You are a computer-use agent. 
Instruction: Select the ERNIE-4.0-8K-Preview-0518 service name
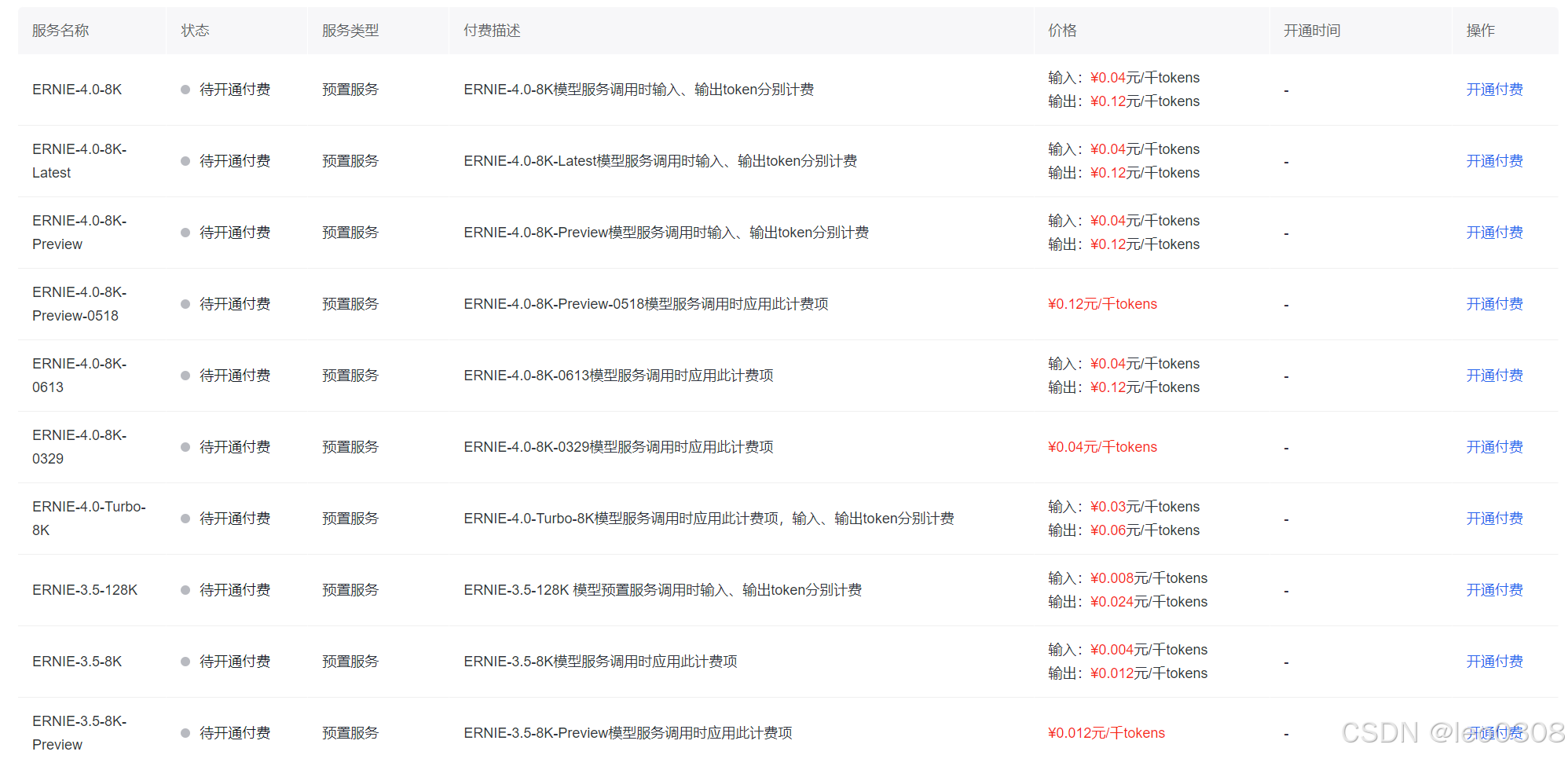(x=79, y=304)
